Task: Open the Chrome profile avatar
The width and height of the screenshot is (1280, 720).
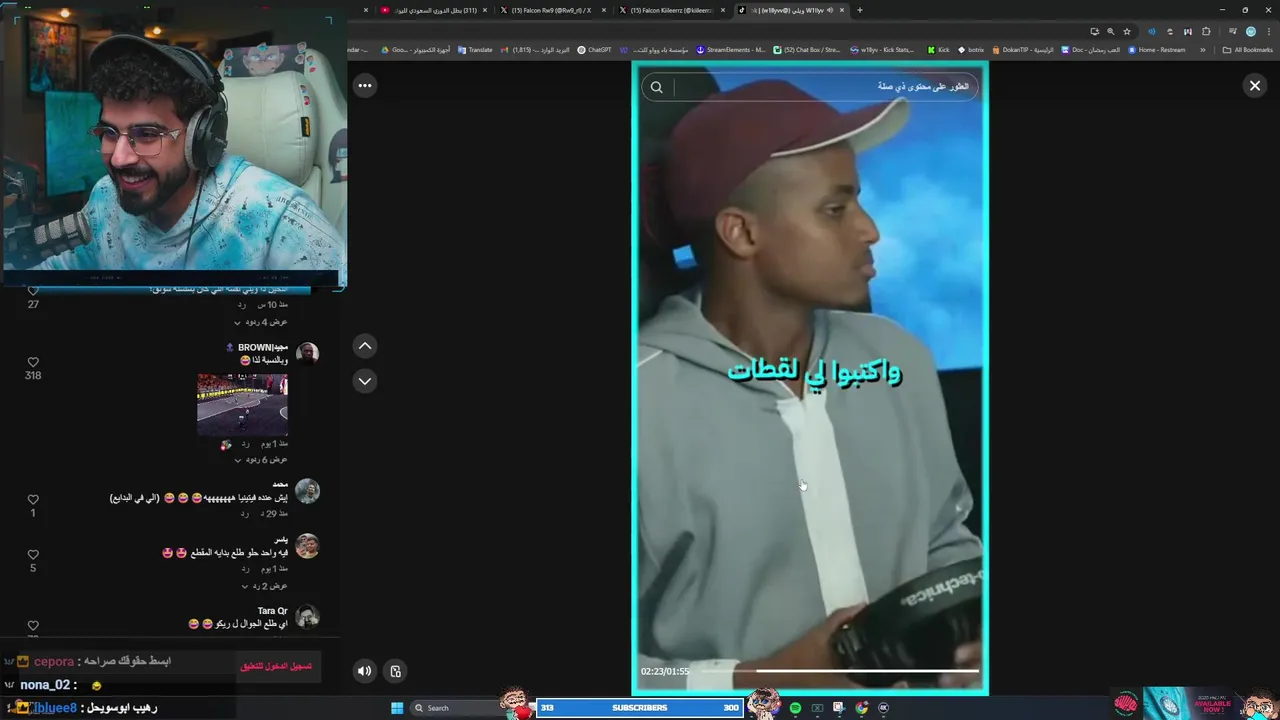Action: pos(1250,31)
